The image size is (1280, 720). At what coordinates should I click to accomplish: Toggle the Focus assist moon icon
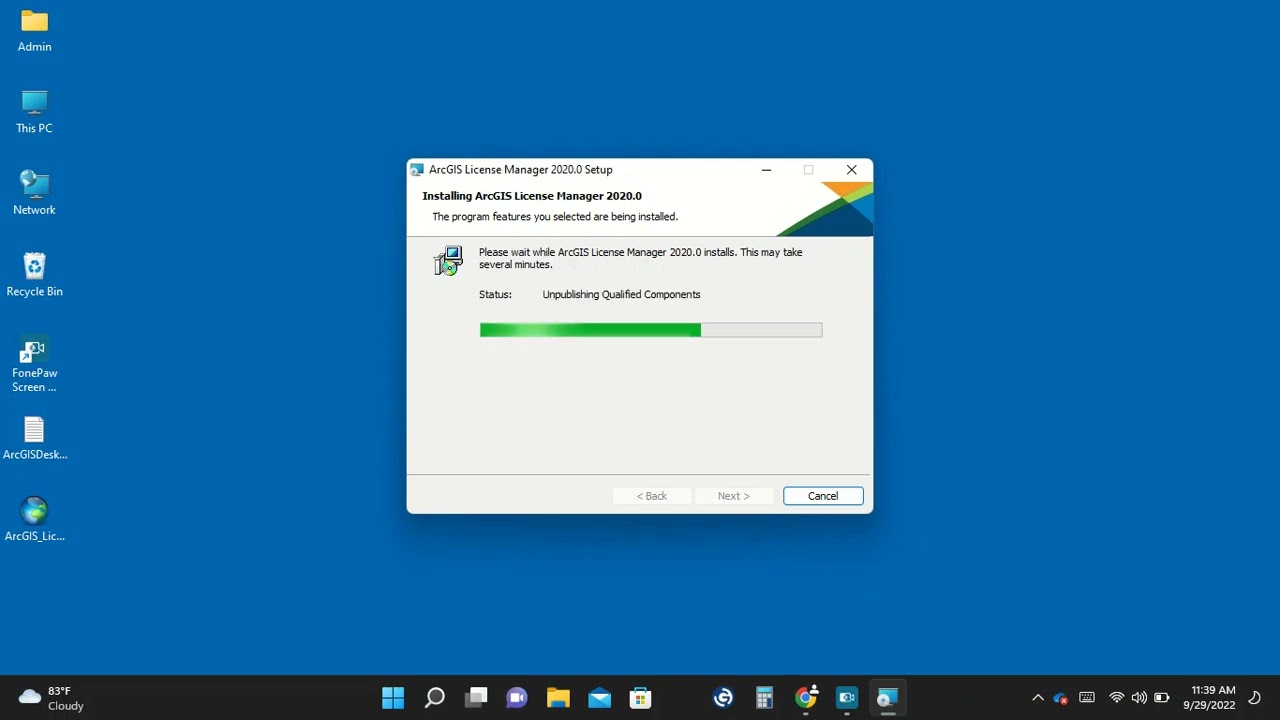coord(1255,698)
